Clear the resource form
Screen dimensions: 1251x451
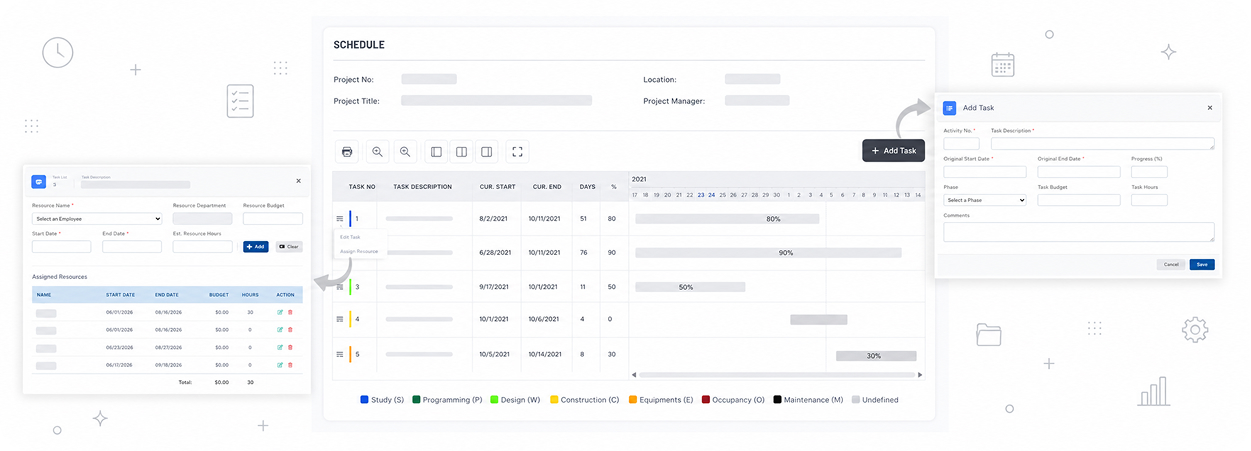(x=289, y=246)
